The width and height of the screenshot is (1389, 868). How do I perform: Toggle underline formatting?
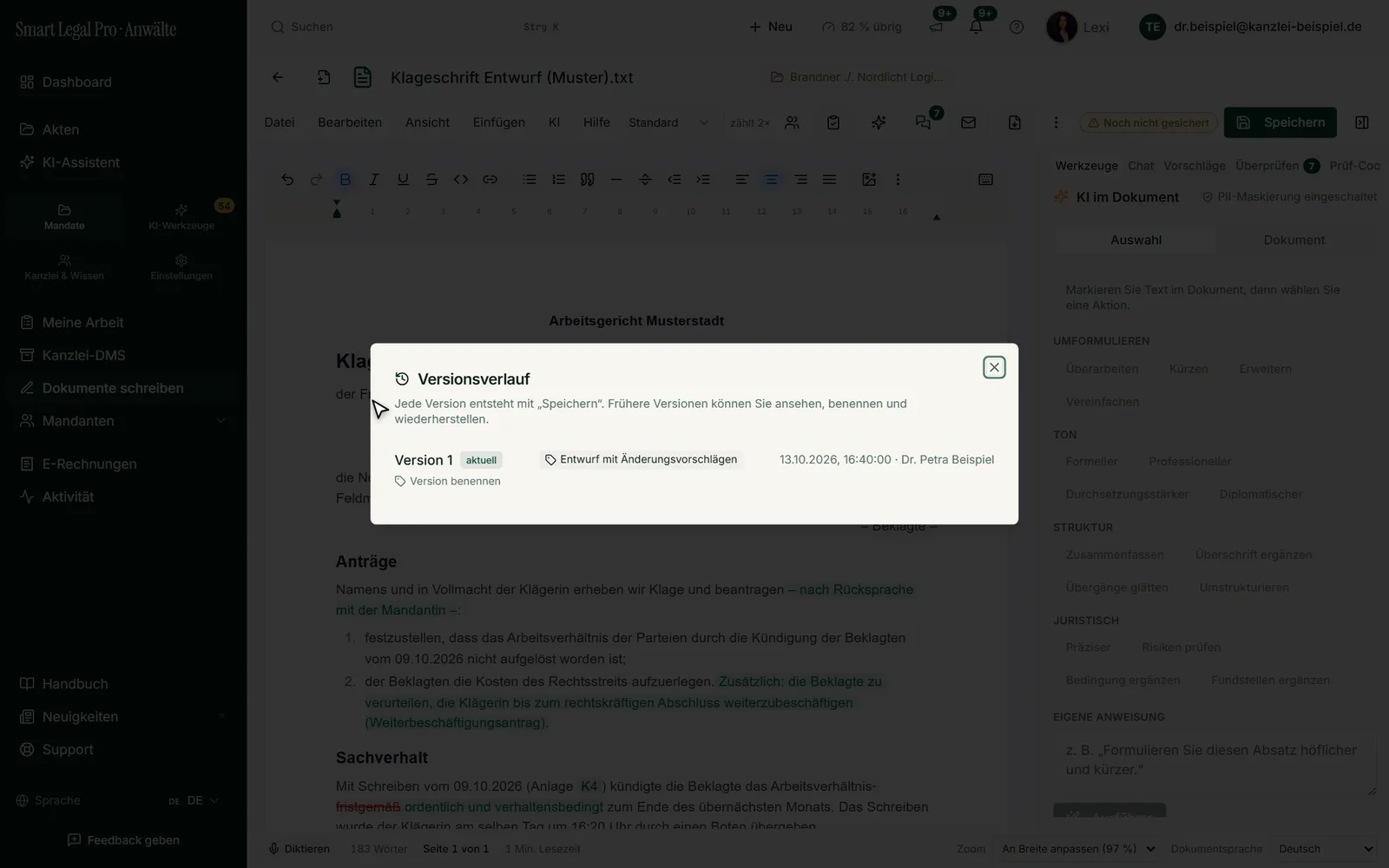coord(403,180)
